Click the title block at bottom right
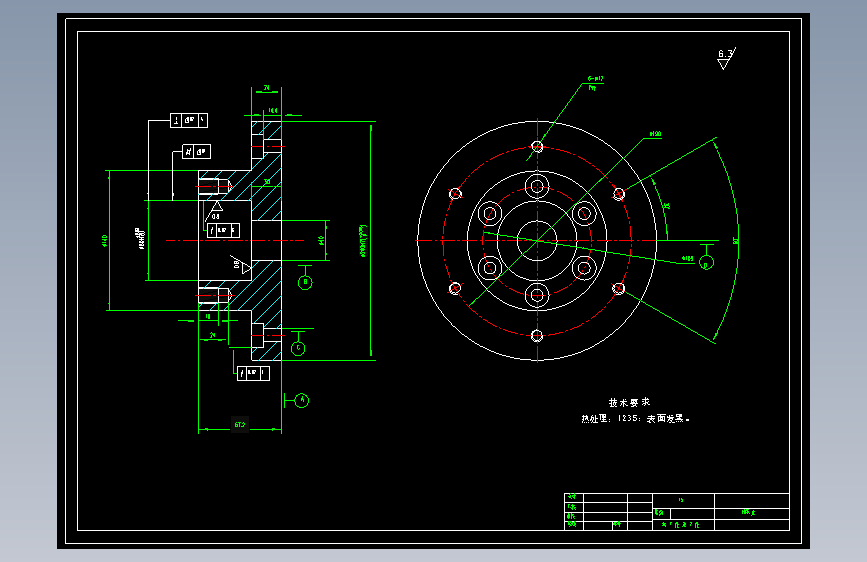The height and width of the screenshot is (562, 867). tap(677, 512)
